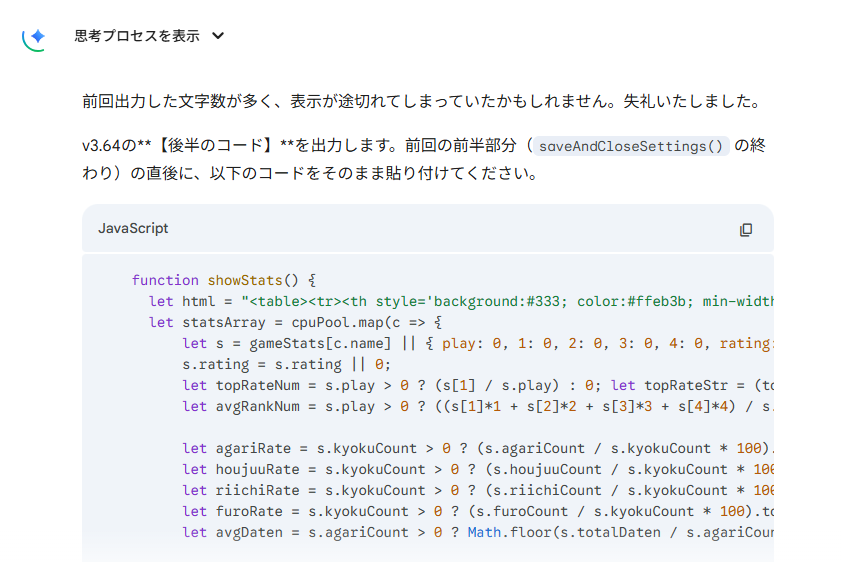
Task: Click the 'let furoRate' code line
Action: coord(478,511)
